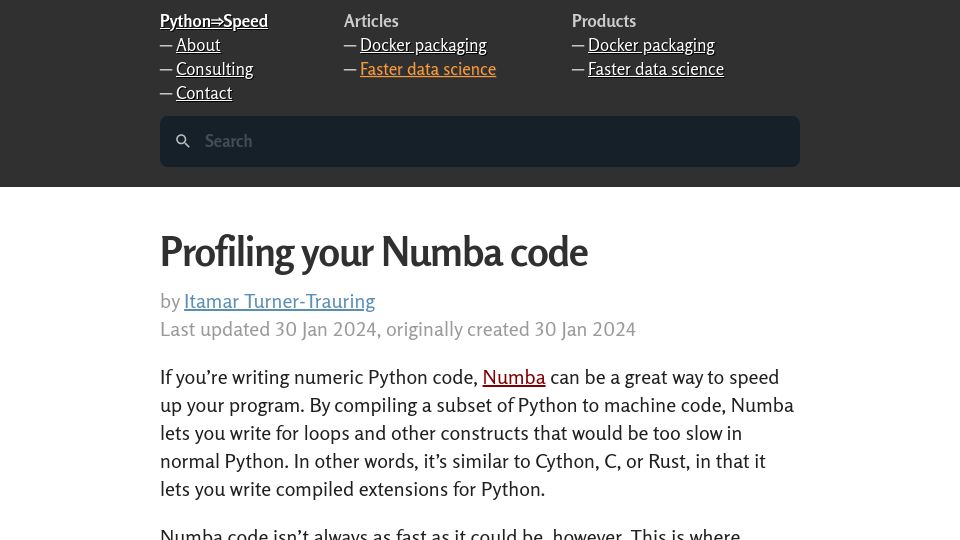Click the Articles heading text
Screen dimensions: 960x540
tap(371, 21)
